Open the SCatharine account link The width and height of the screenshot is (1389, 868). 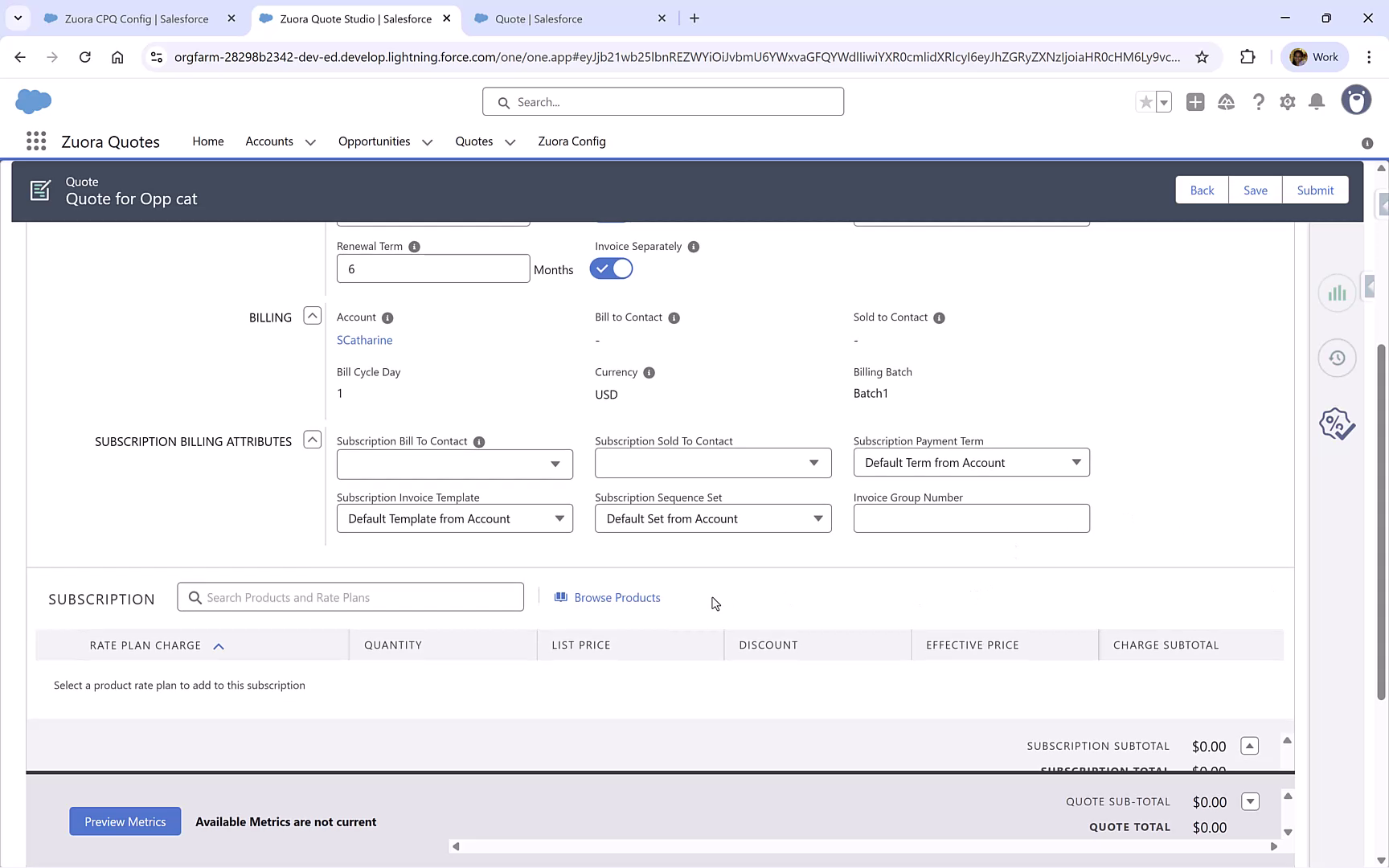click(x=364, y=340)
